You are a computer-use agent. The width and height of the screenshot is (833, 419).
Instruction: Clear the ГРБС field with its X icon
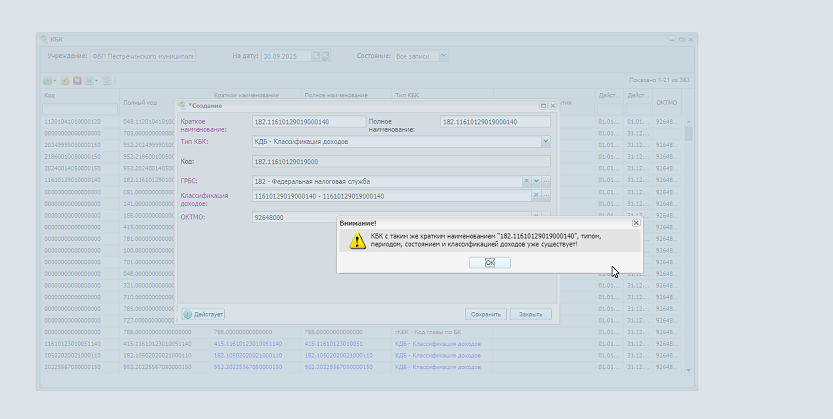526,181
